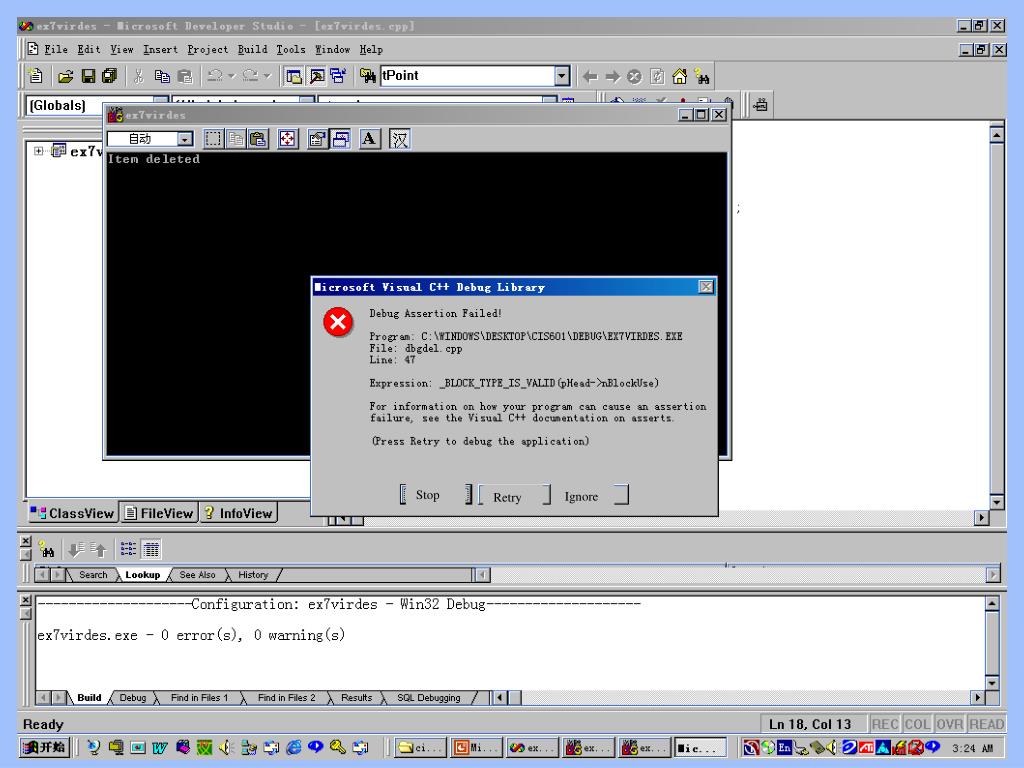This screenshot has width=1024, height=768.
Task: Select the See Also tab
Action: (197, 575)
